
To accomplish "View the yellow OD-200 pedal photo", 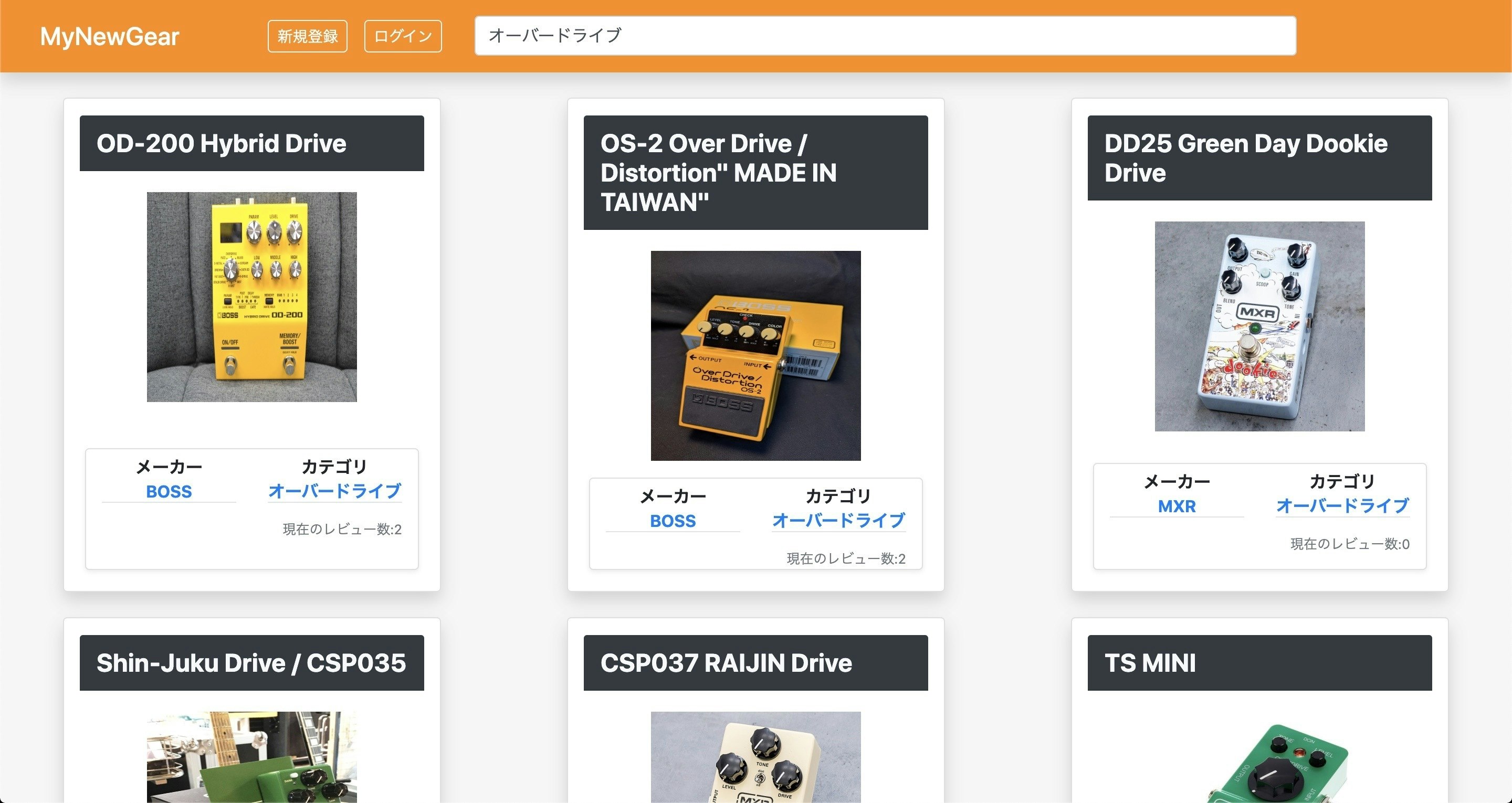I will pos(252,297).
